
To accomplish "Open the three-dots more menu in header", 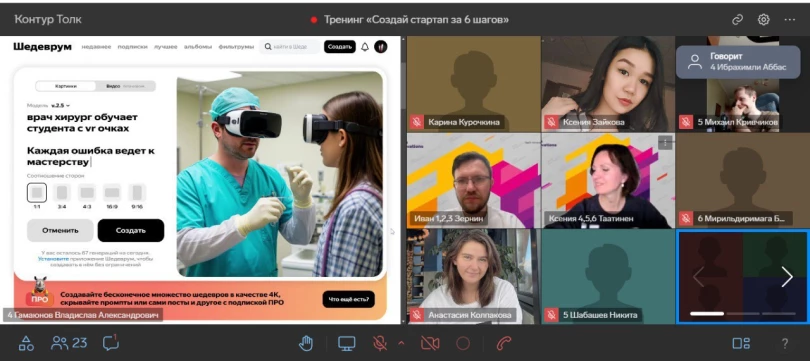I will tap(789, 20).
